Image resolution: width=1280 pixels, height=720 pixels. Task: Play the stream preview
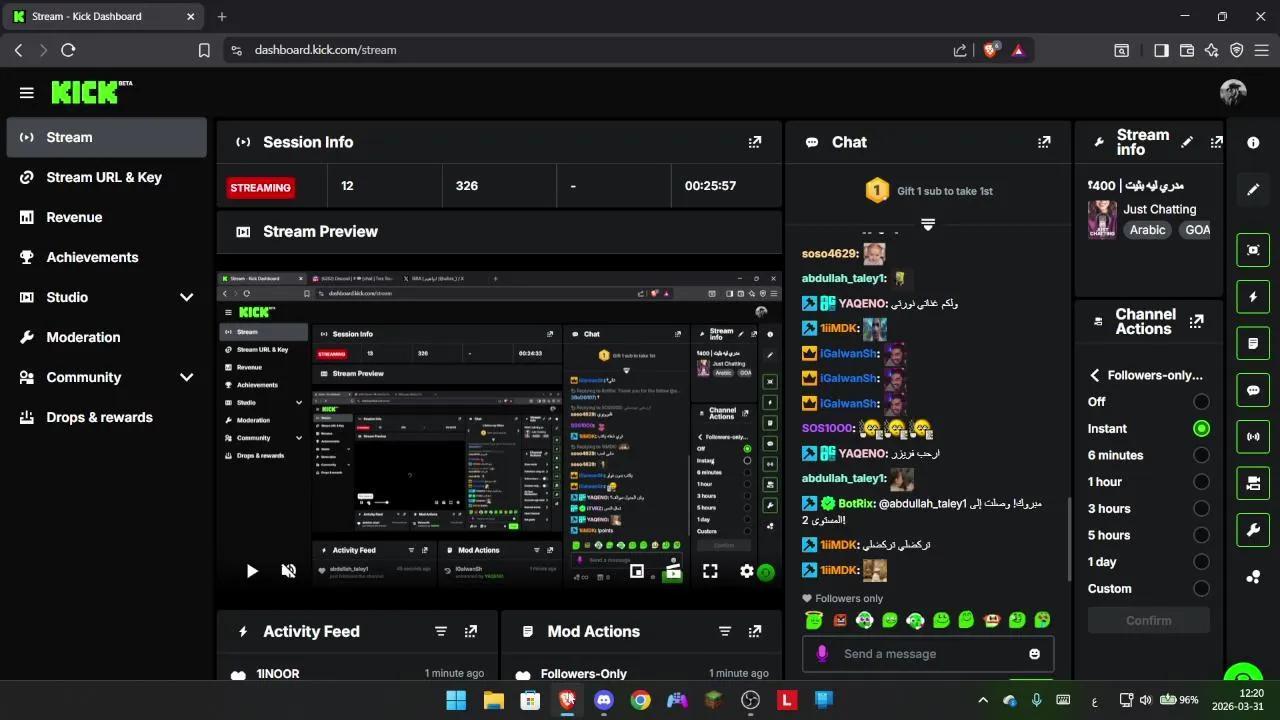[252, 571]
